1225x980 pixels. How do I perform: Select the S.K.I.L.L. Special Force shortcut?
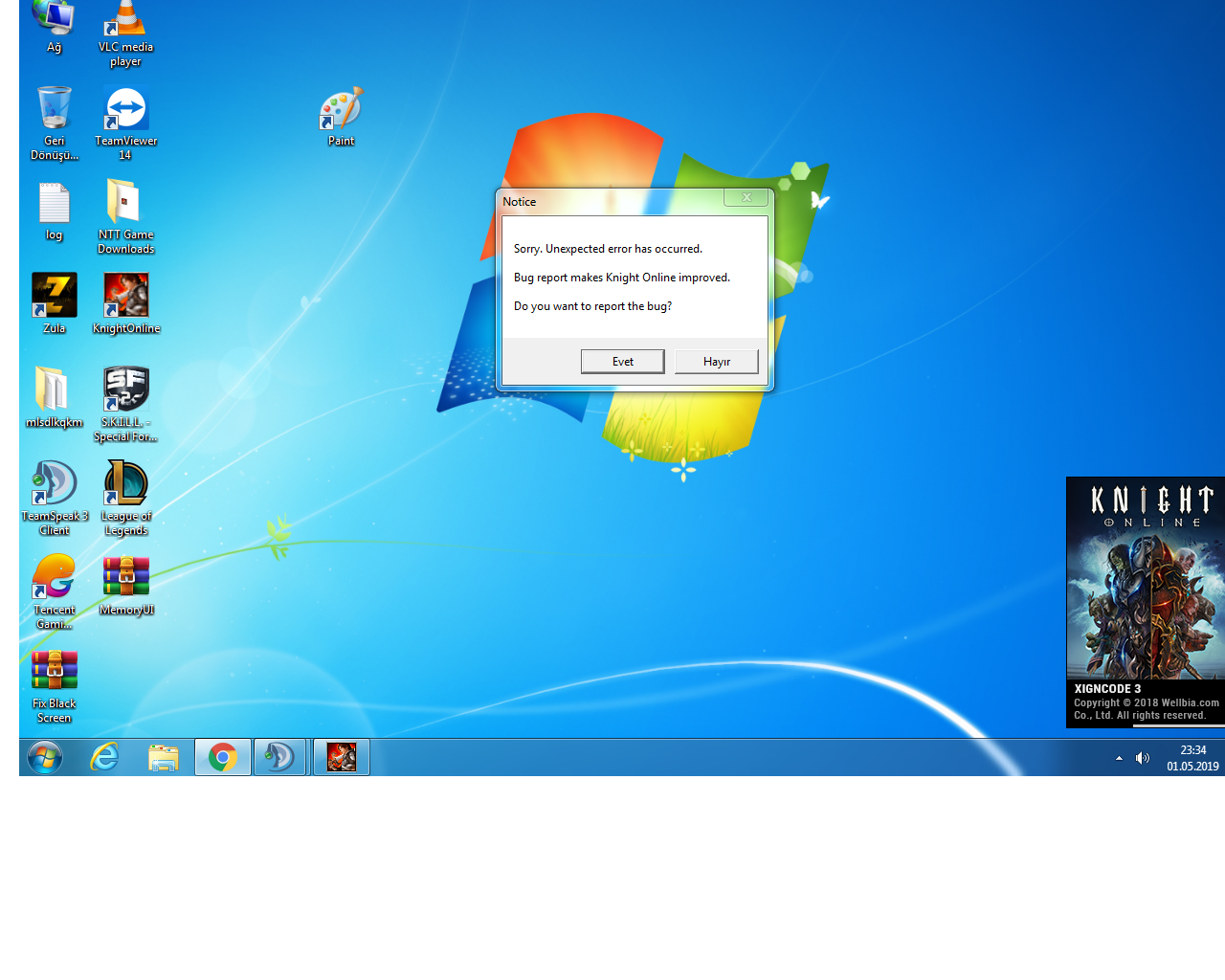pyautogui.click(x=125, y=404)
